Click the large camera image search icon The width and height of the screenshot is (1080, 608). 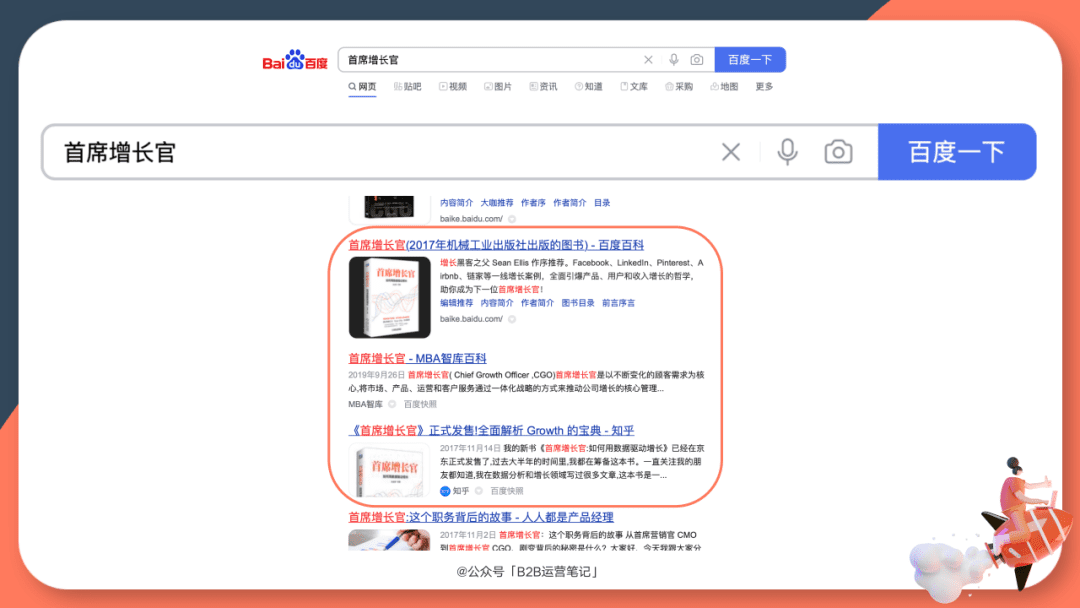click(838, 152)
